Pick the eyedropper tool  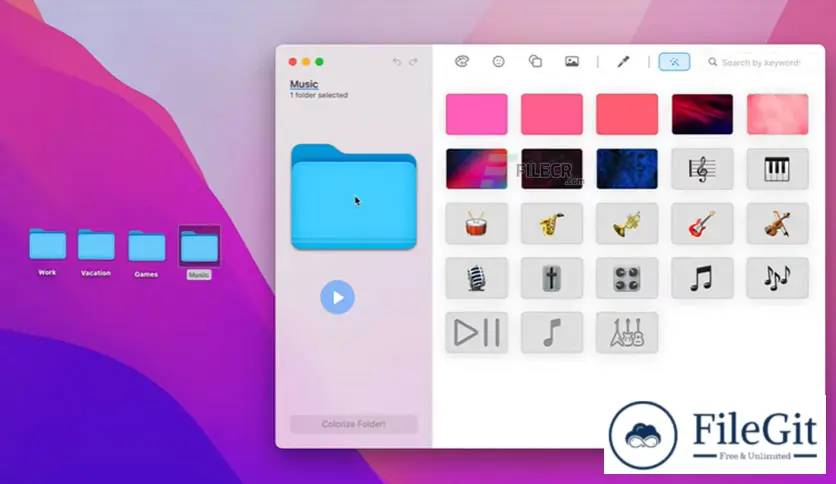coord(623,62)
